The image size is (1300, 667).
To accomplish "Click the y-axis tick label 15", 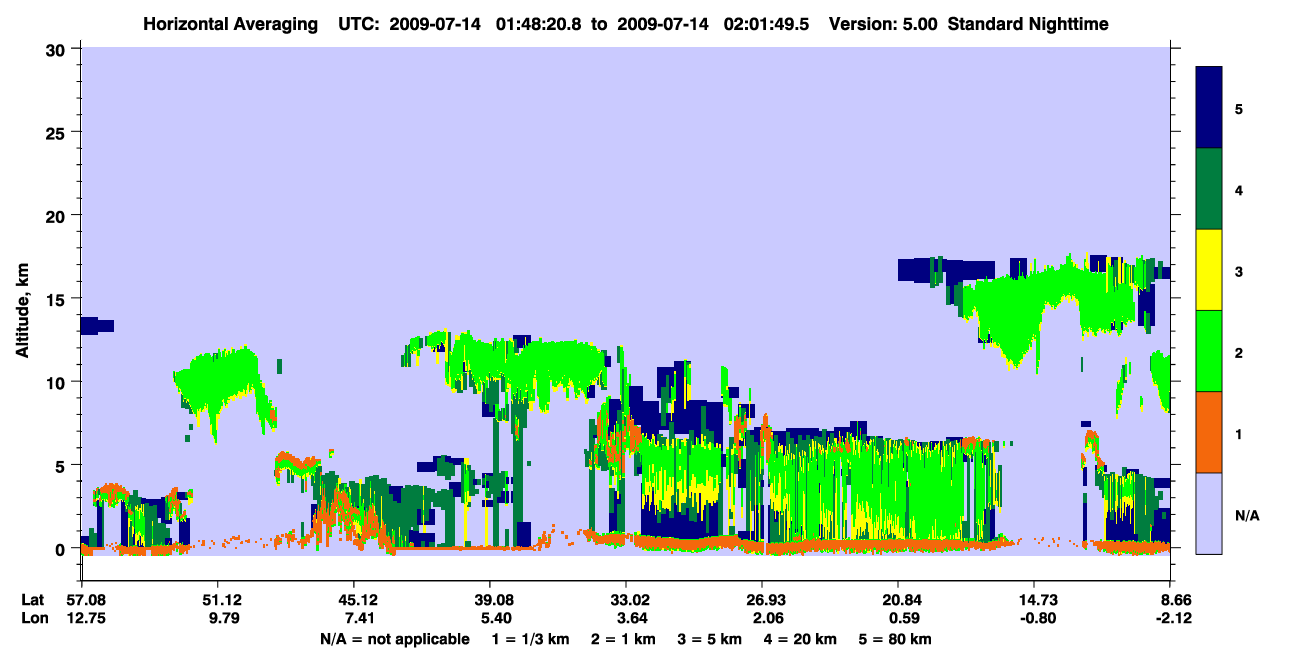I will (58, 299).
